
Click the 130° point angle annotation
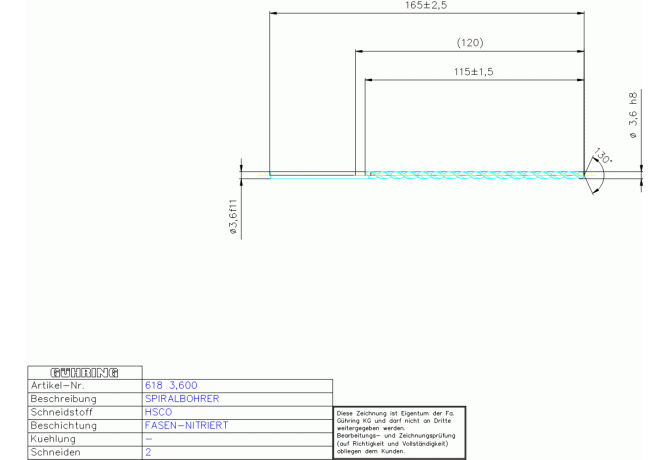pos(601,157)
